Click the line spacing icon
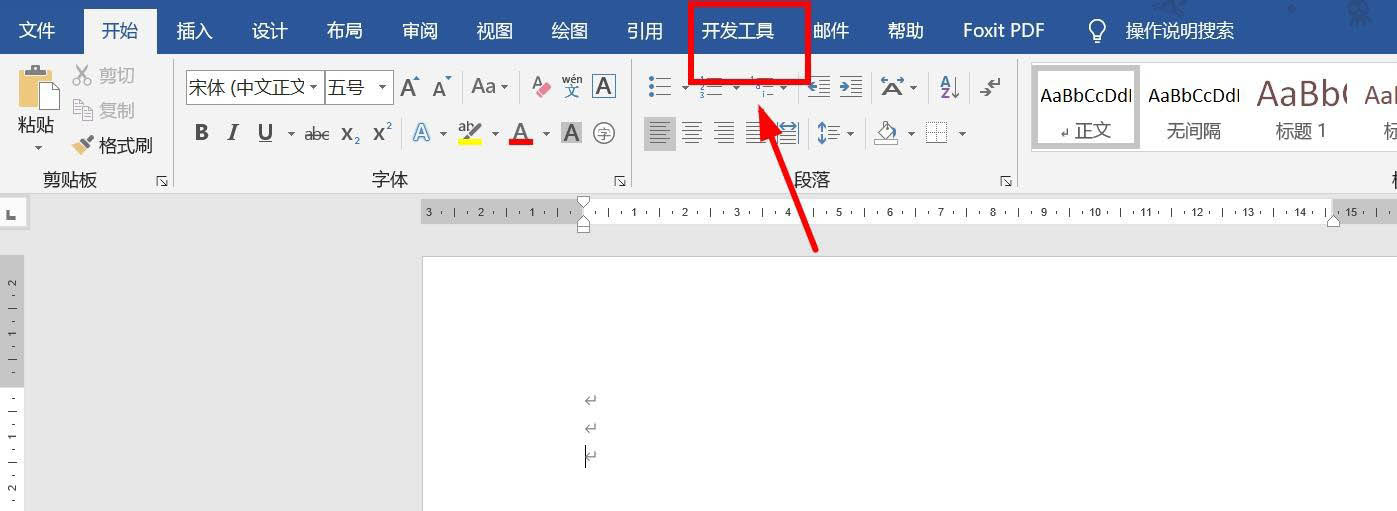This screenshot has width=1397, height=511. pos(828,133)
